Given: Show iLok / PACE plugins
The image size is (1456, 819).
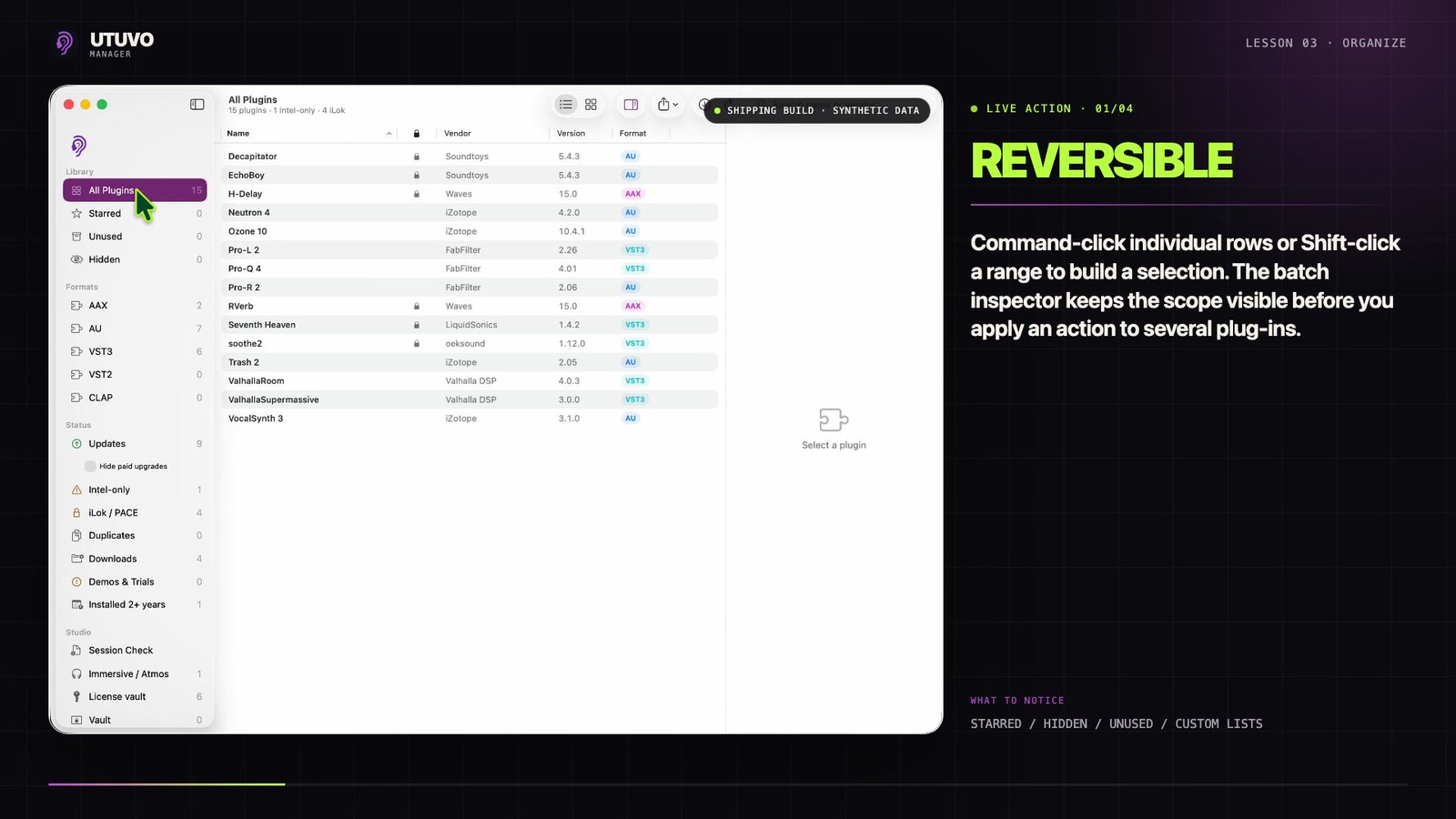Looking at the screenshot, I should 135,512.
